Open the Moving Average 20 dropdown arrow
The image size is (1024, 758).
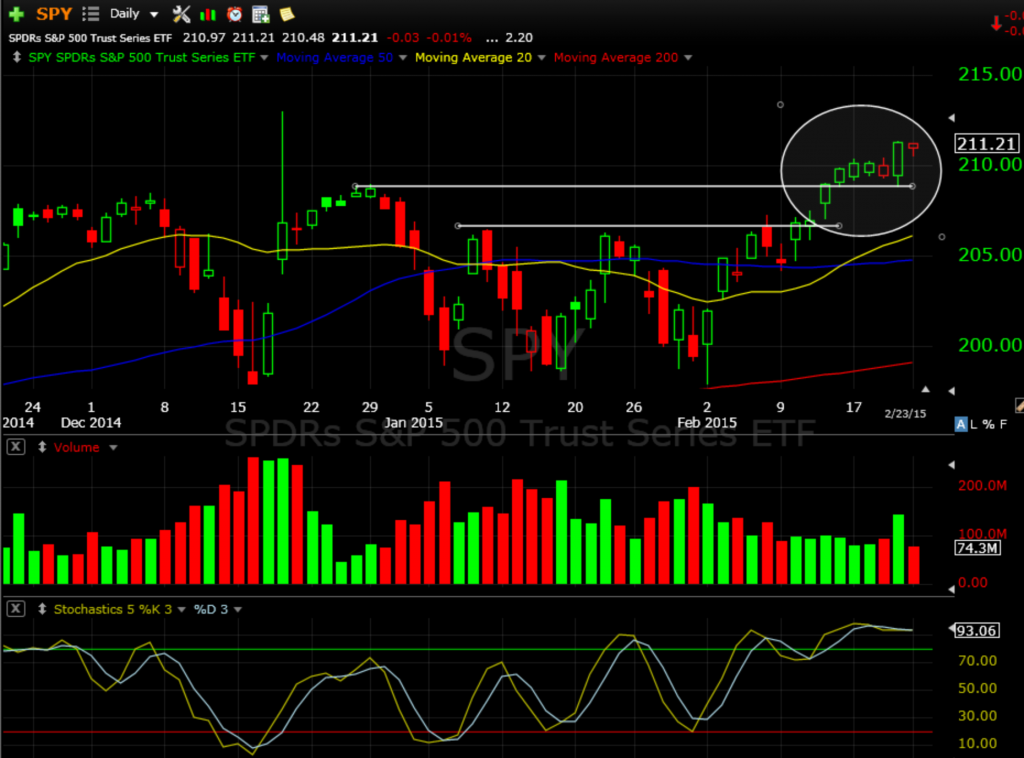click(x=541, y=57)
